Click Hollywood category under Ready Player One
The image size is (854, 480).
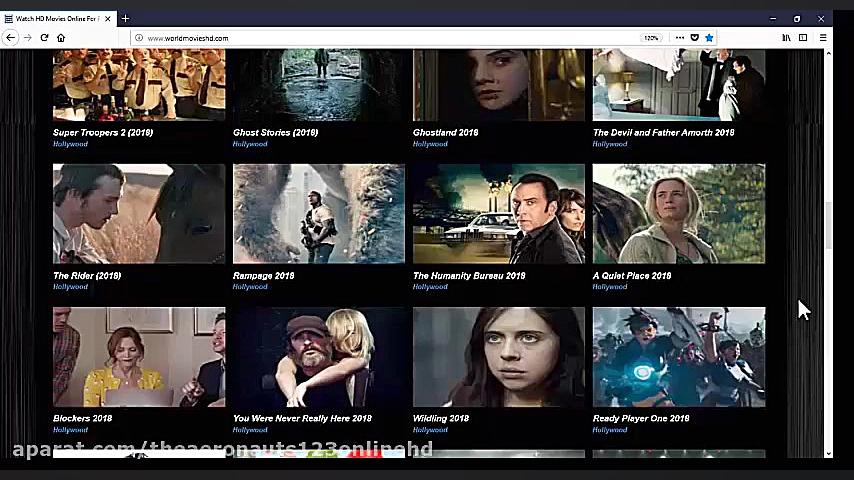(610, 430)
